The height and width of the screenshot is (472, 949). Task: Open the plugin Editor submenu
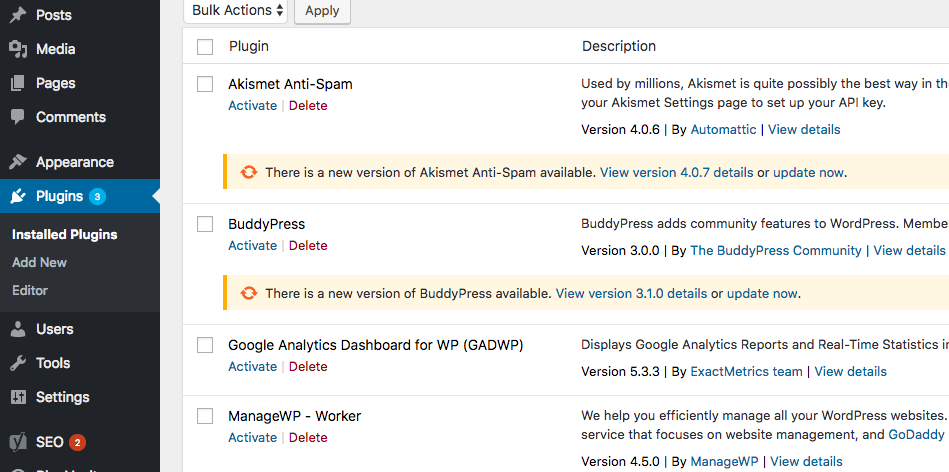30,290
